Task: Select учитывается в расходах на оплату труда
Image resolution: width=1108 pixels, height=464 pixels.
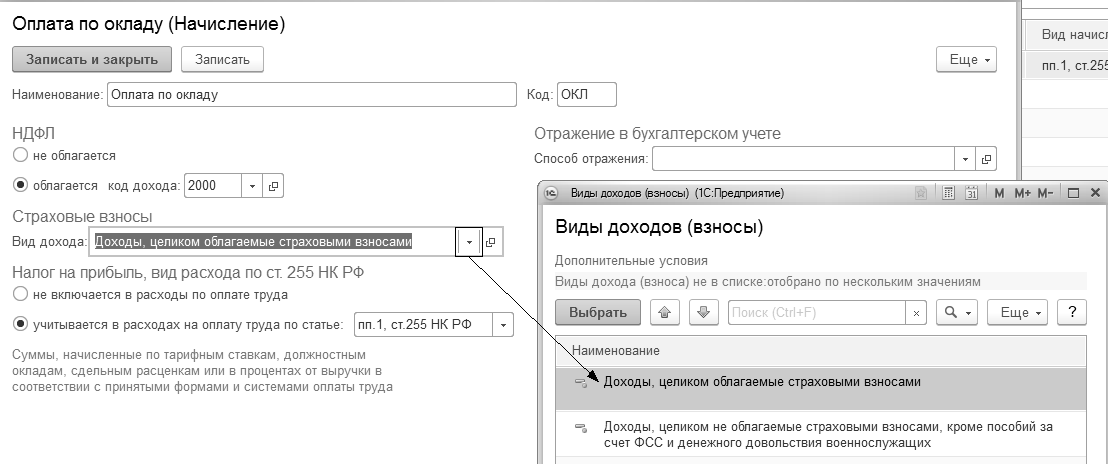Action: coord(20,324)
